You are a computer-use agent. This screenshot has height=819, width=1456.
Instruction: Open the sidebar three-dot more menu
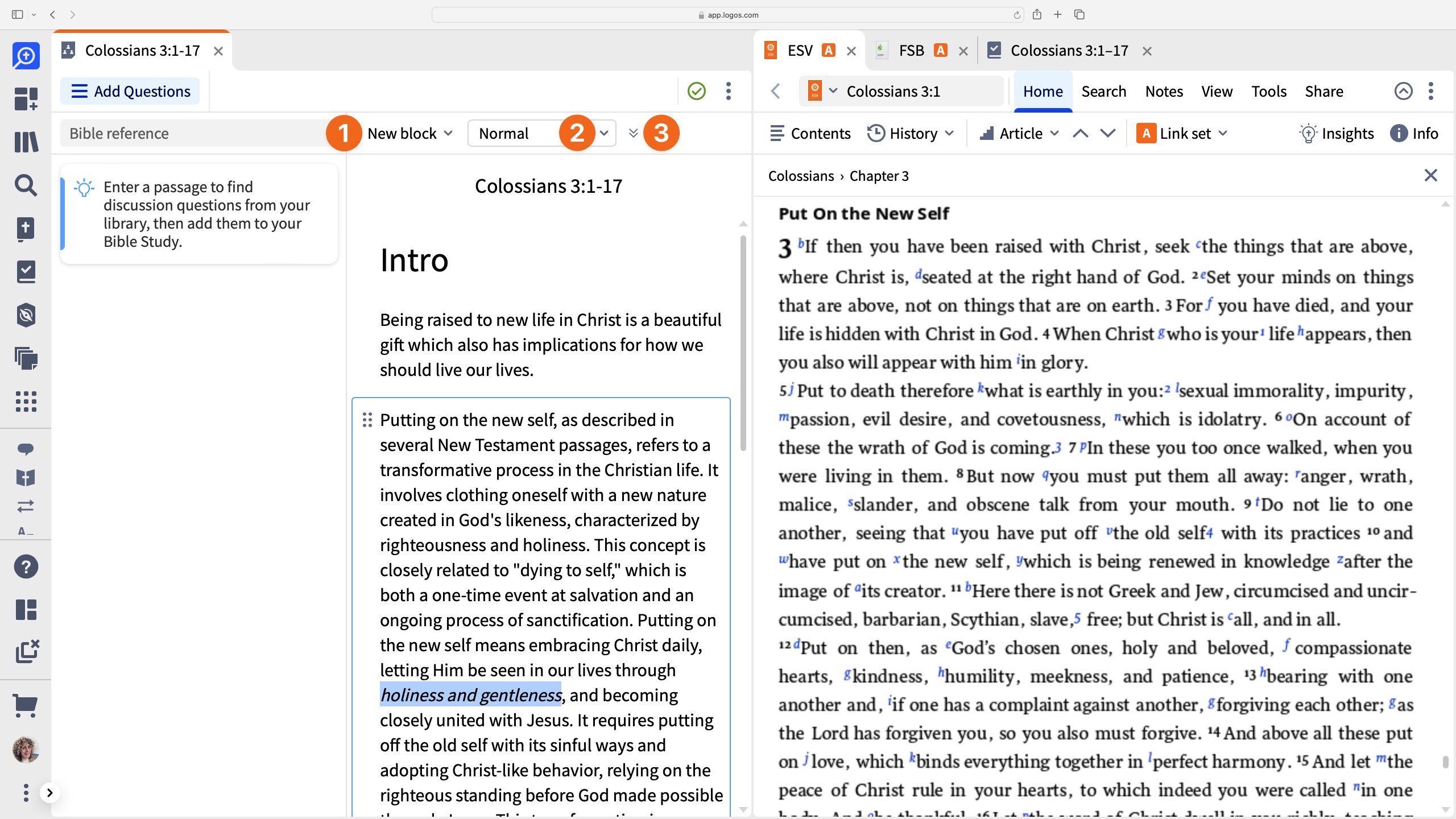coord(26,793)
